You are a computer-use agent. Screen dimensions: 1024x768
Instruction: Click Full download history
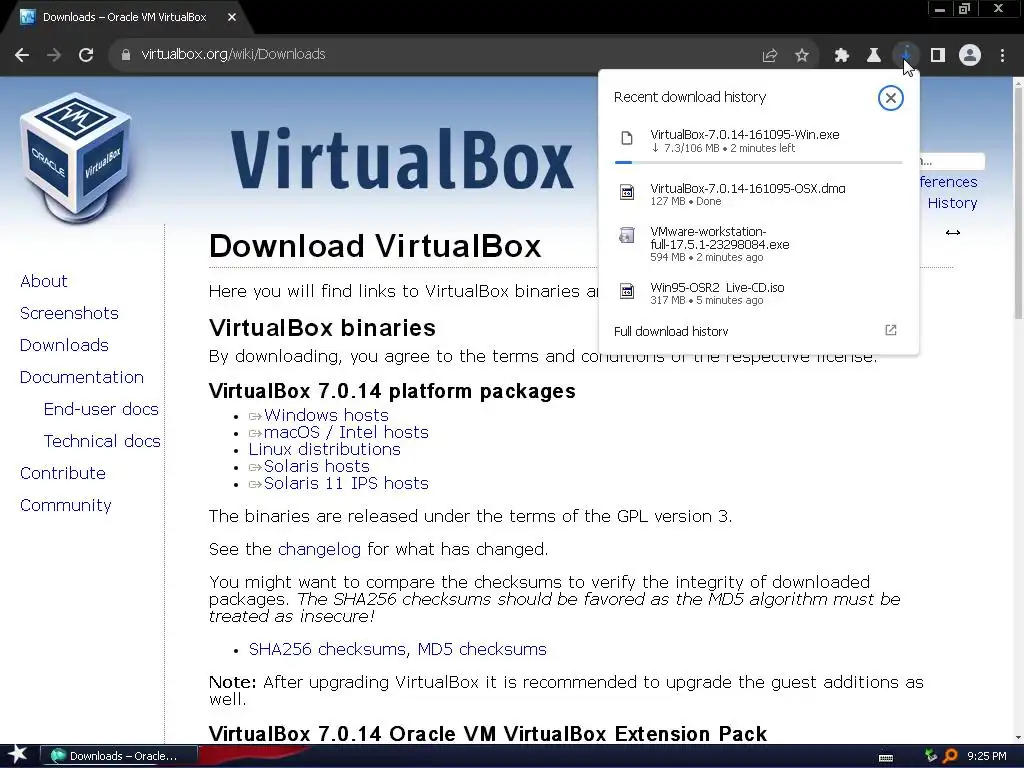(x=671, y=331)
